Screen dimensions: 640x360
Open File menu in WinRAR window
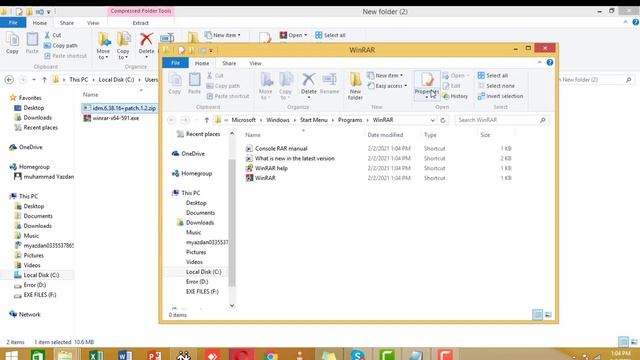click(x=176, y=63)
